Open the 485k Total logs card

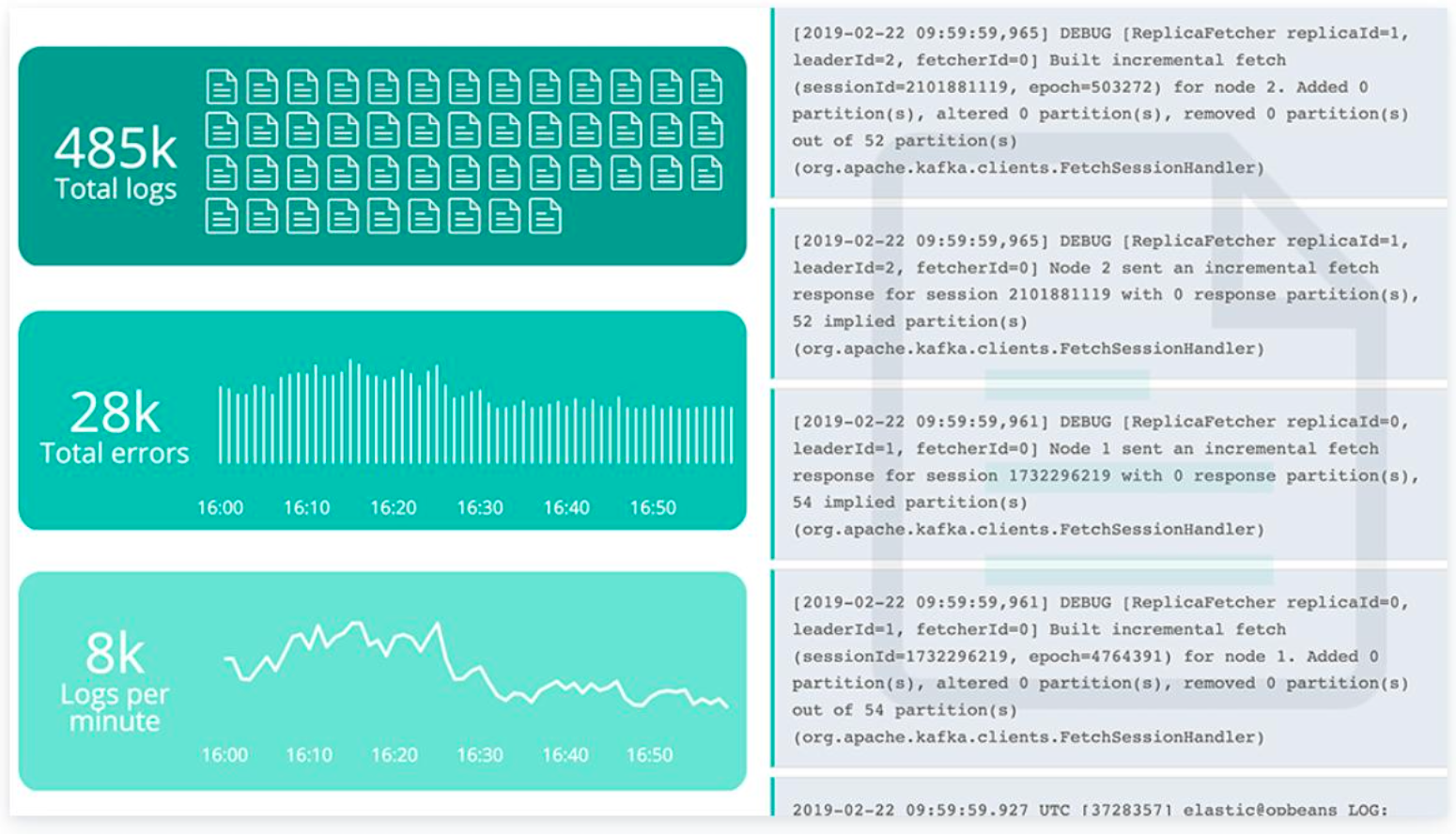[x=382, y=156]
